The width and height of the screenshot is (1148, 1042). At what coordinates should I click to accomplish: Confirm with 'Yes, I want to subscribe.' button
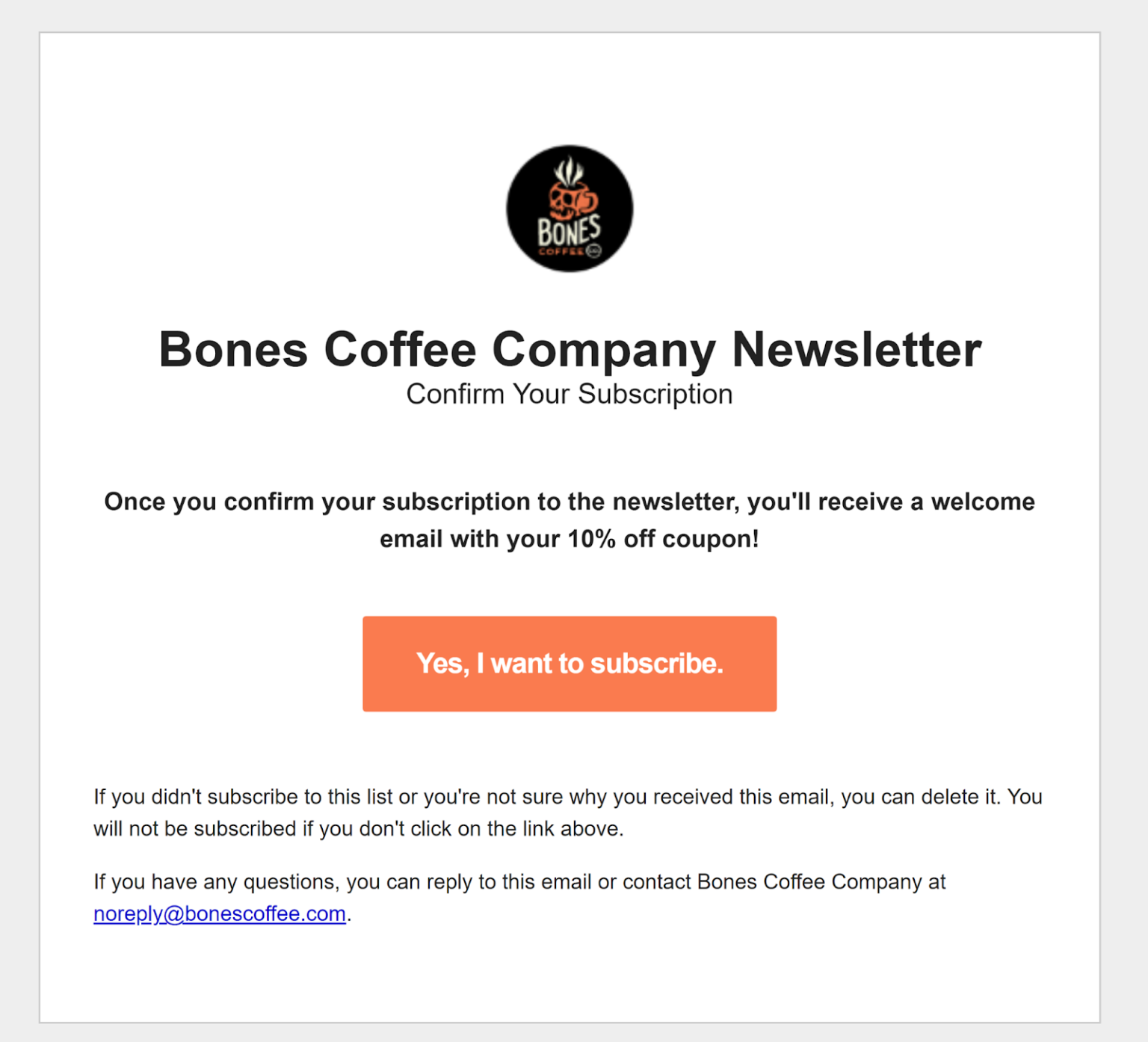(x=570, y=664)
